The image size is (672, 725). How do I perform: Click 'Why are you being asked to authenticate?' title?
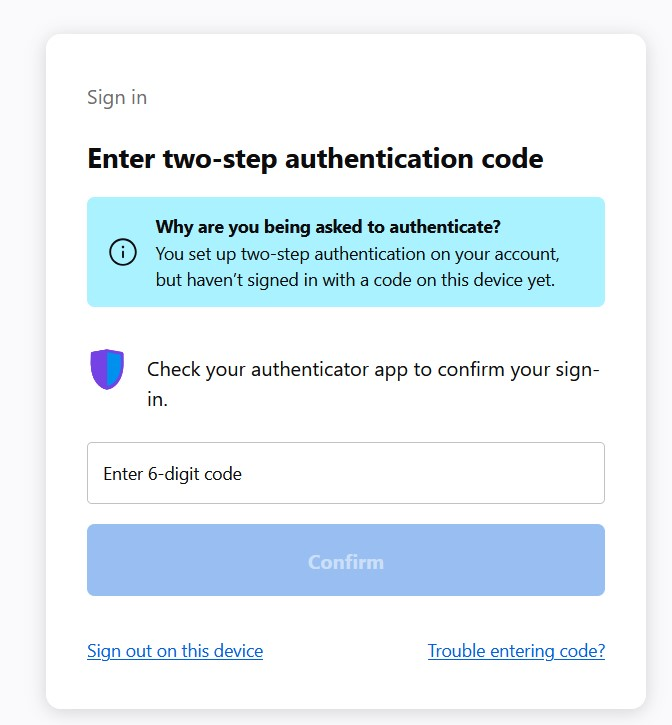[x=328, y=226]
